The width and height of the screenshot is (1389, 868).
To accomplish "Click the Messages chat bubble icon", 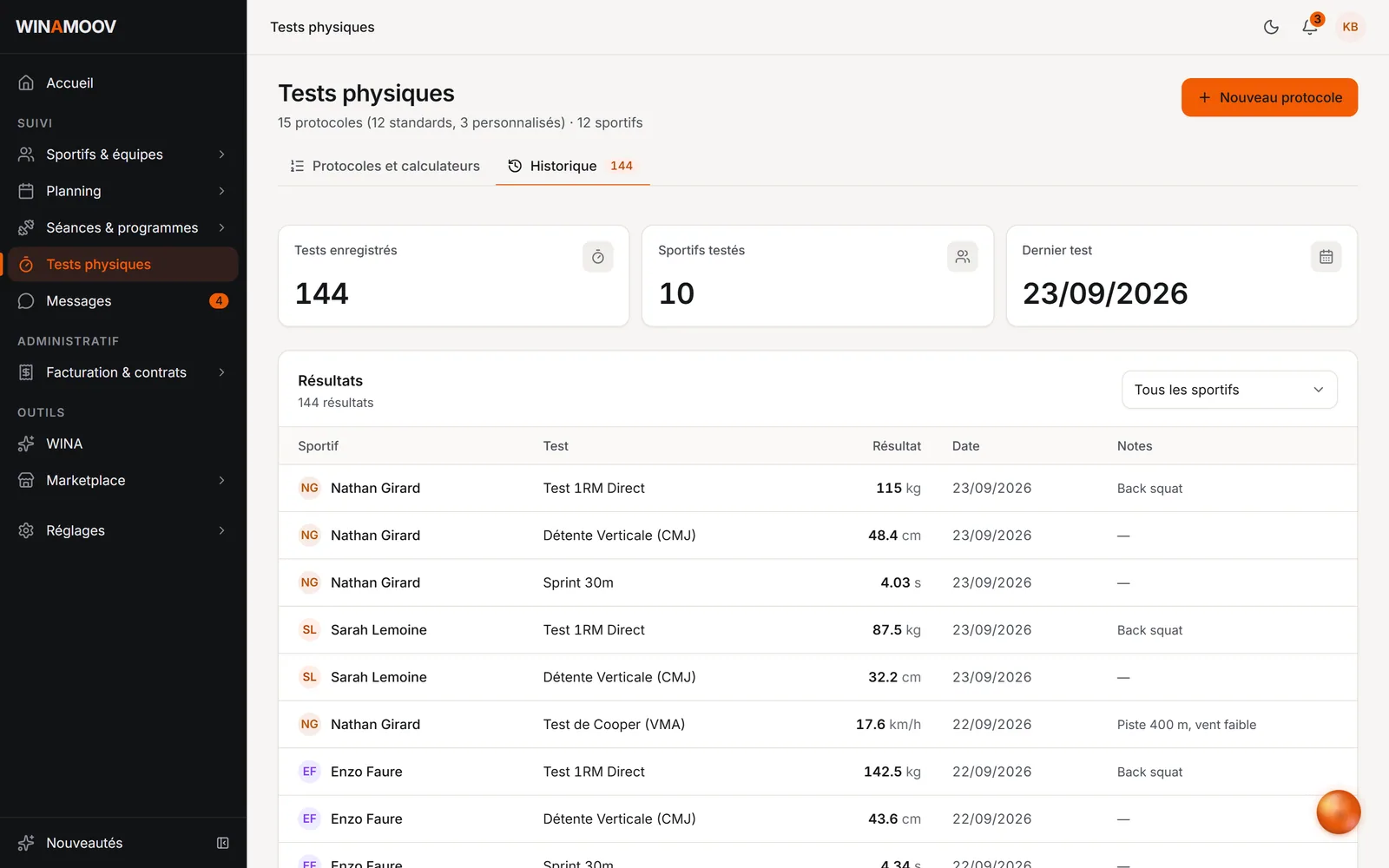I will [26, 301].
